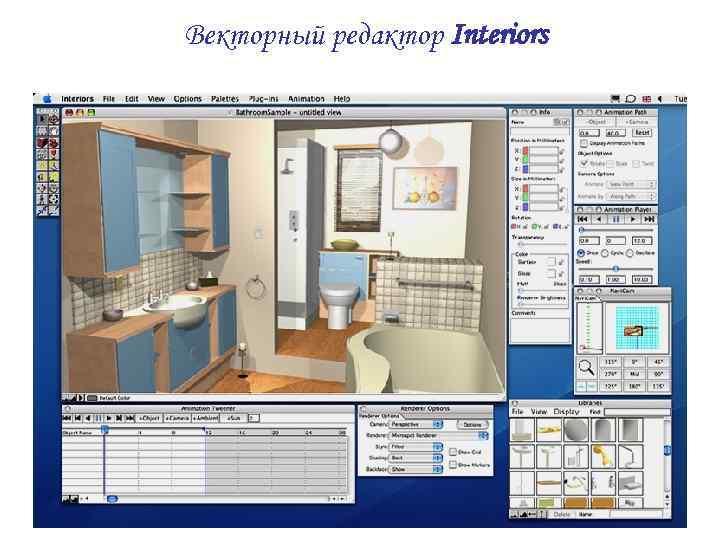The image size is (720, 540).
Task: Toggle the Show Grid checkbox
Action: pos(452,452)
